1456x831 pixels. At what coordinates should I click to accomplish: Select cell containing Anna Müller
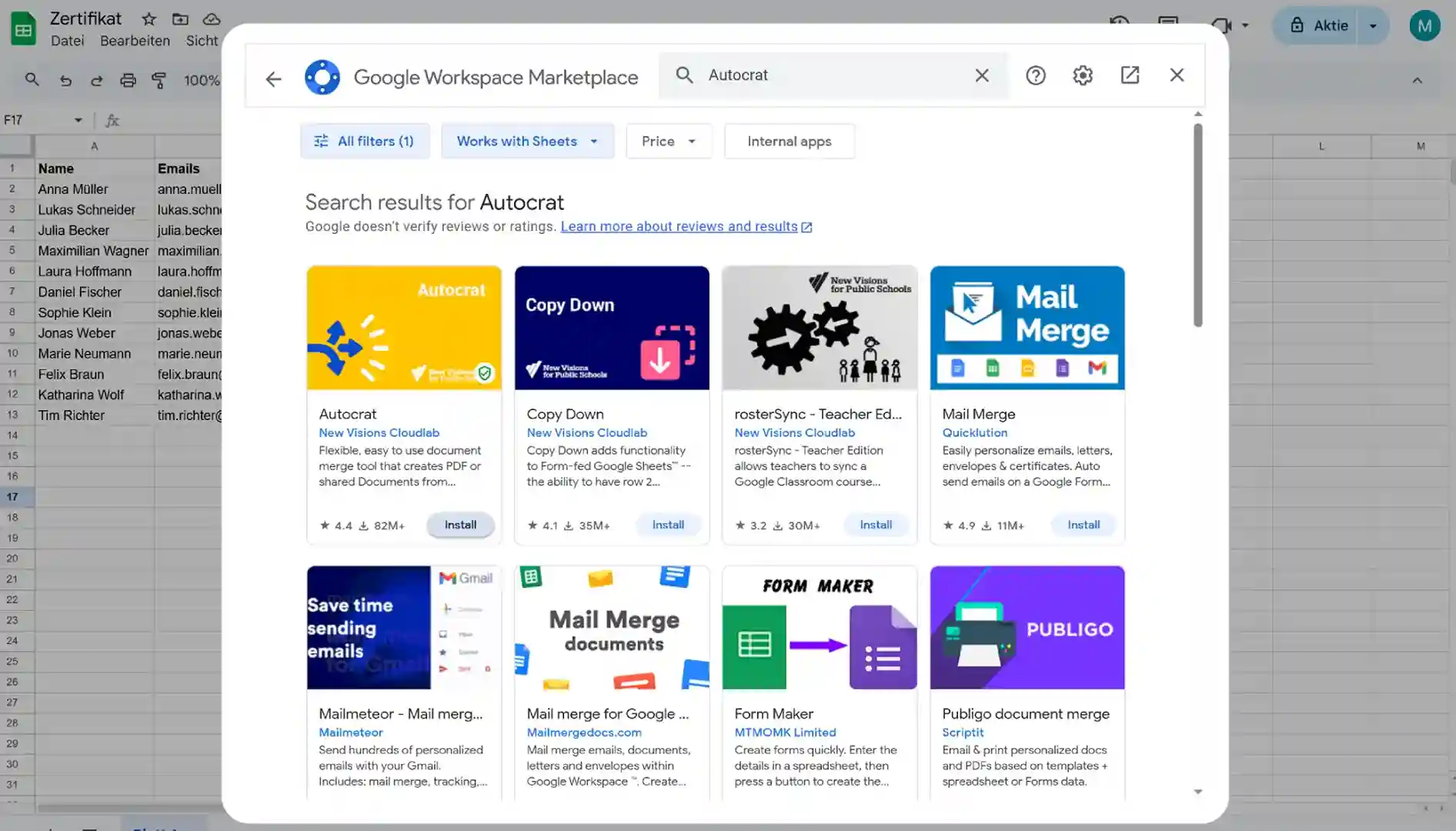[94, 189]
